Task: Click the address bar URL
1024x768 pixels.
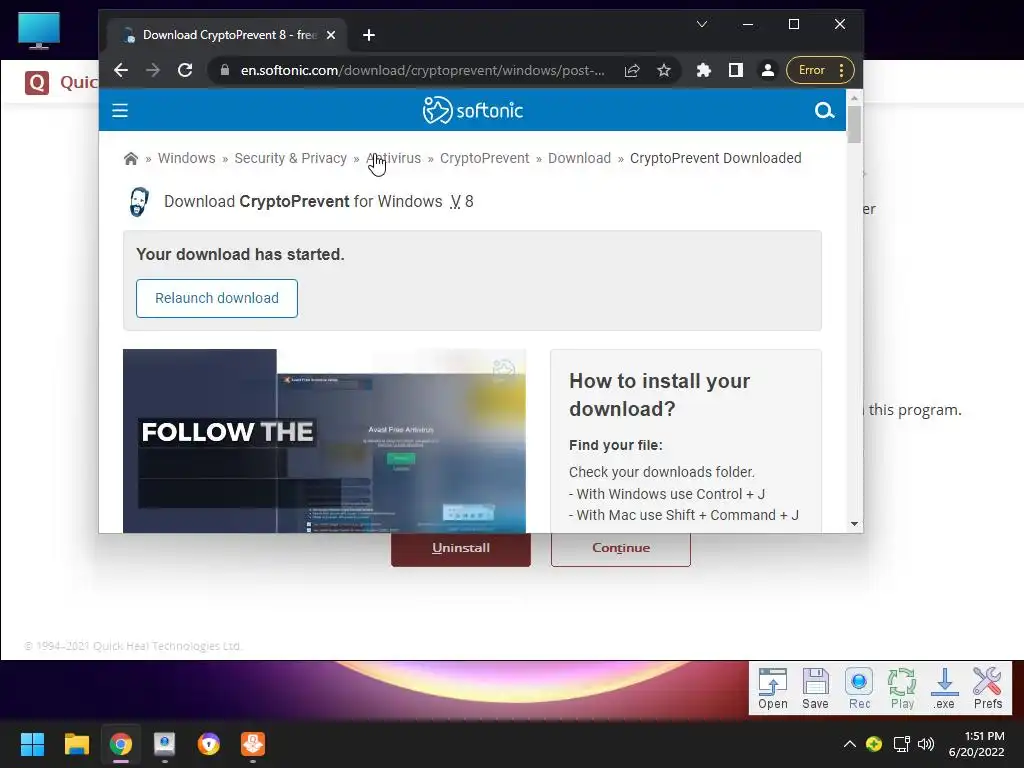Action: (422, 71)
